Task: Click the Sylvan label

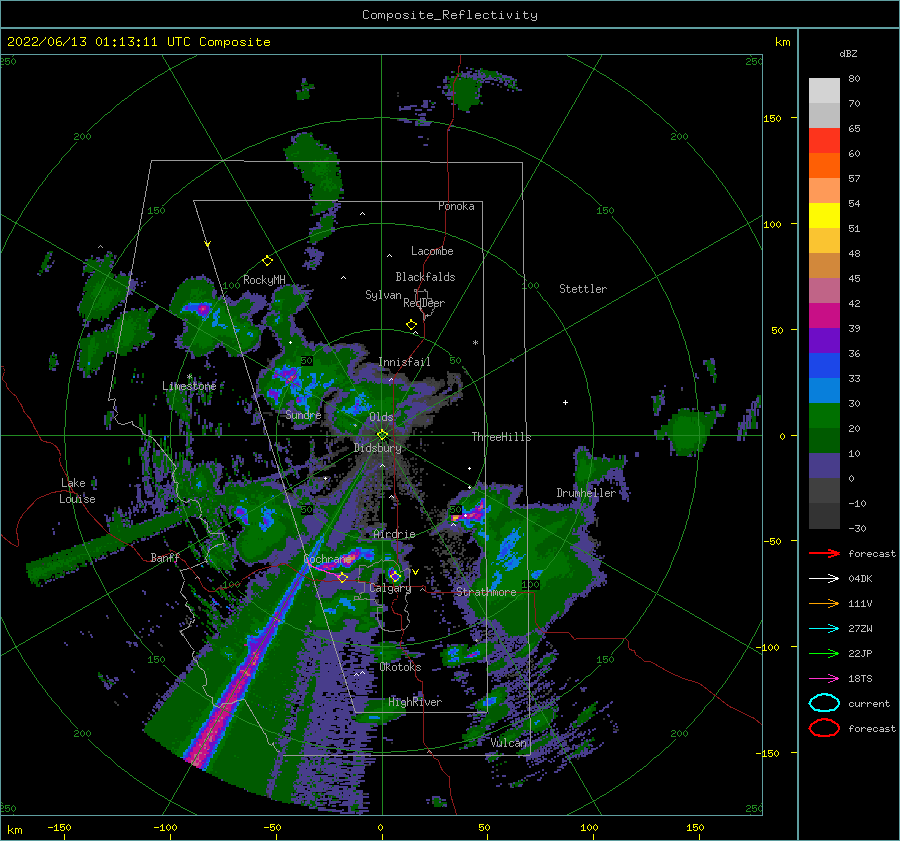Action: 383,295
